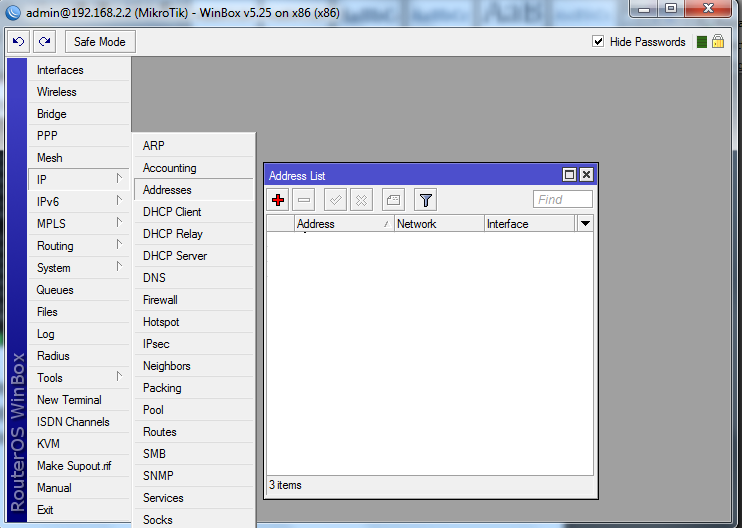
Task: Open IPsec from the IP submenu
Action: (194, 344)
